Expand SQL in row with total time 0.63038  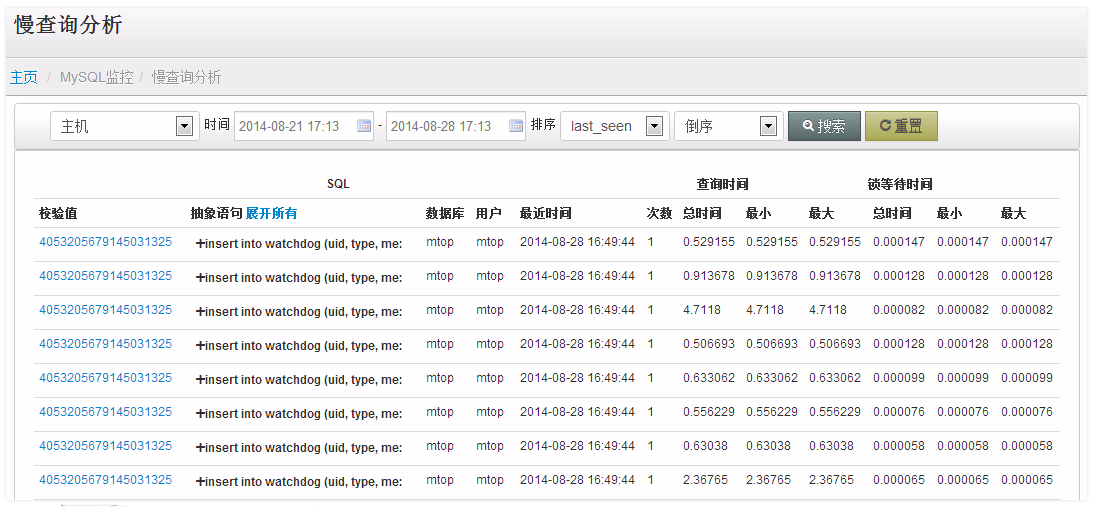(x=201, y=448)
